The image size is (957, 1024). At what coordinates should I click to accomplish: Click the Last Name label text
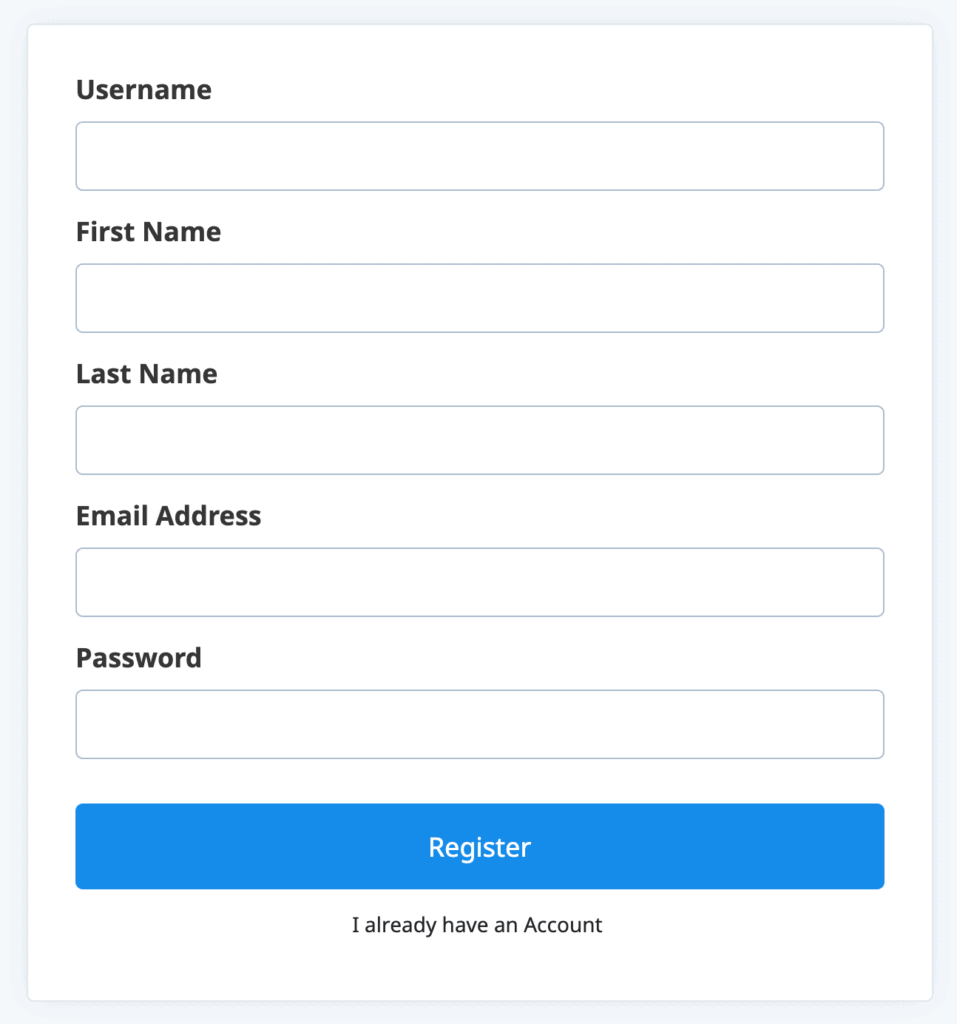click(146, 374)
